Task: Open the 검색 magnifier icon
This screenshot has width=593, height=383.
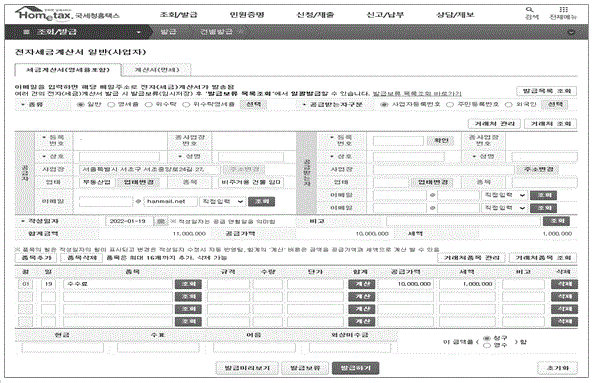Action: [x=530, y=9]
